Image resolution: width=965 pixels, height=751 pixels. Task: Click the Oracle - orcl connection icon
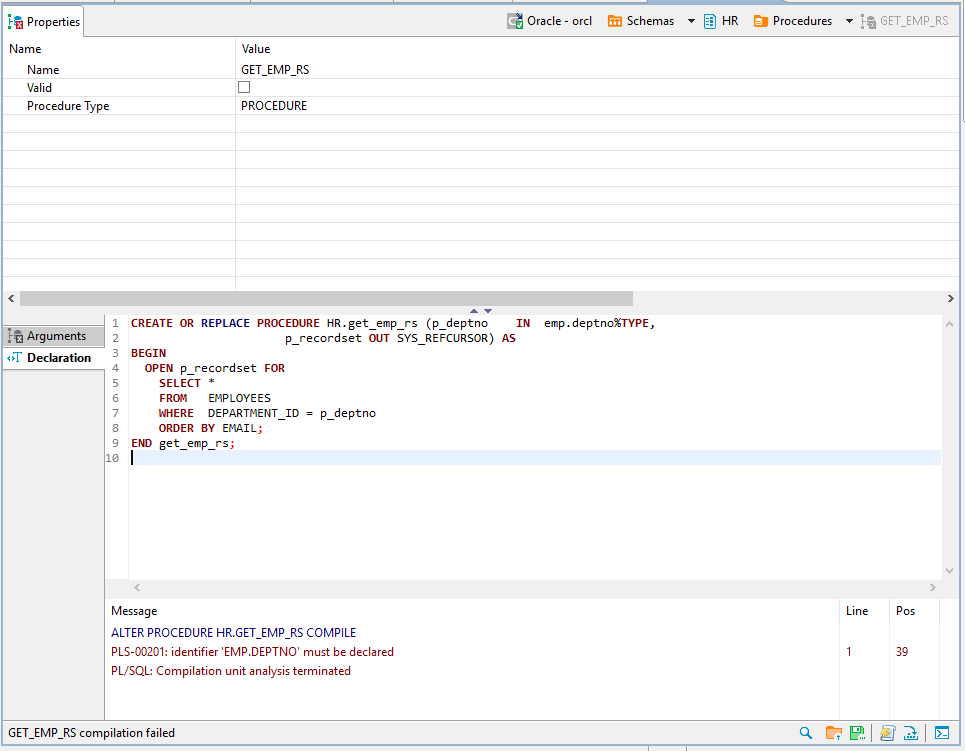[x=516, y=20]
